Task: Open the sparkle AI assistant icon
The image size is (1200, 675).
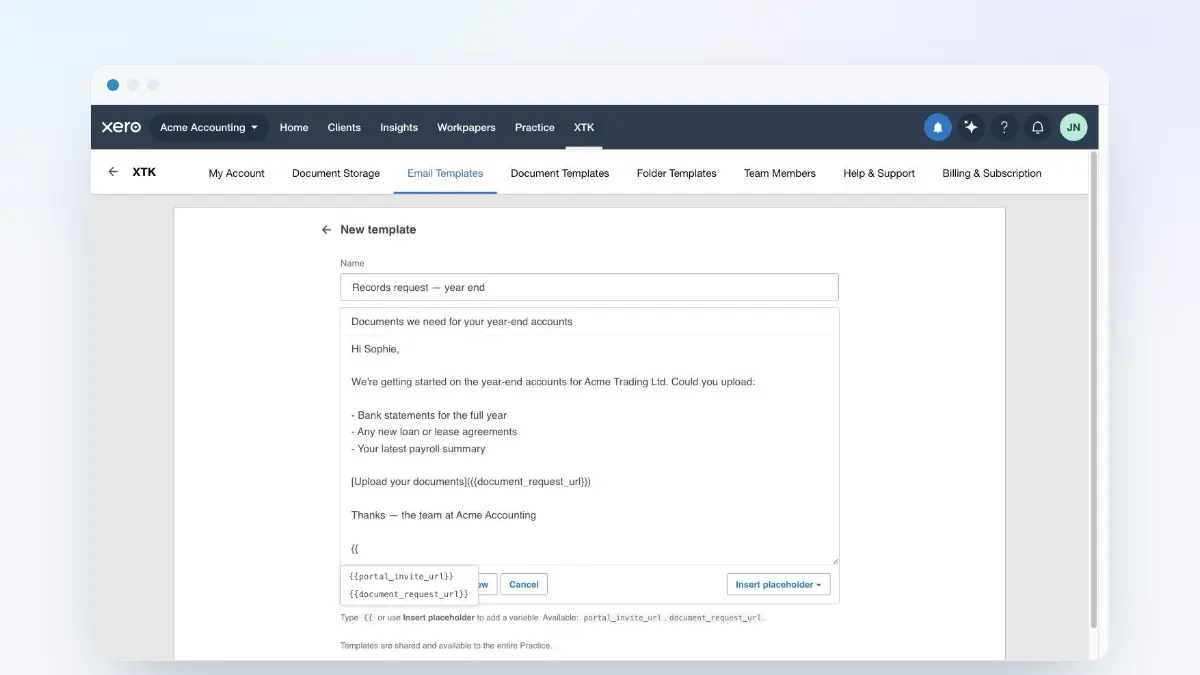Action: click(971, 127)
